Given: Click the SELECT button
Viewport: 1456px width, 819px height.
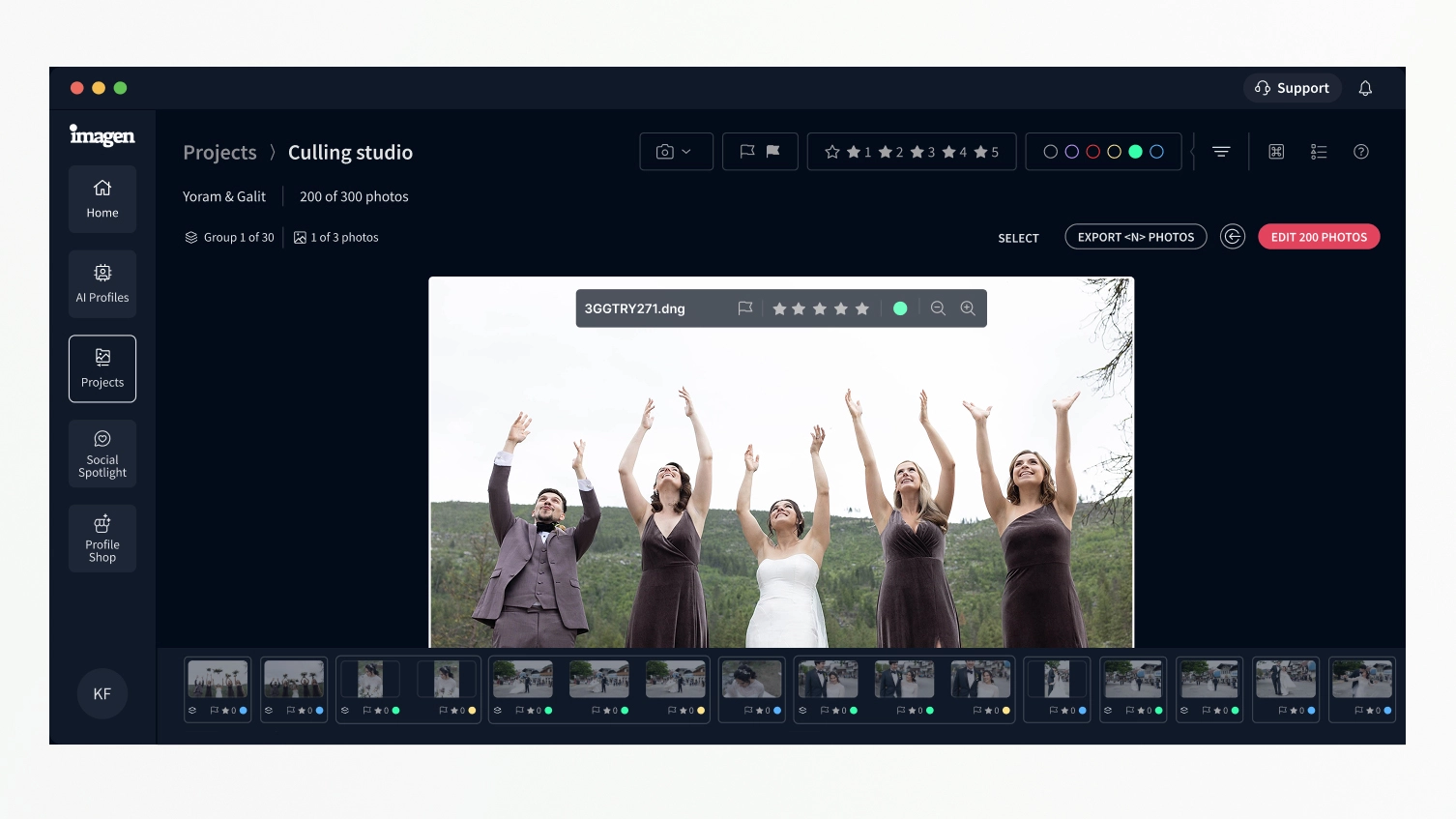Looking at the screenshot, I should [x=1018, y=238].
